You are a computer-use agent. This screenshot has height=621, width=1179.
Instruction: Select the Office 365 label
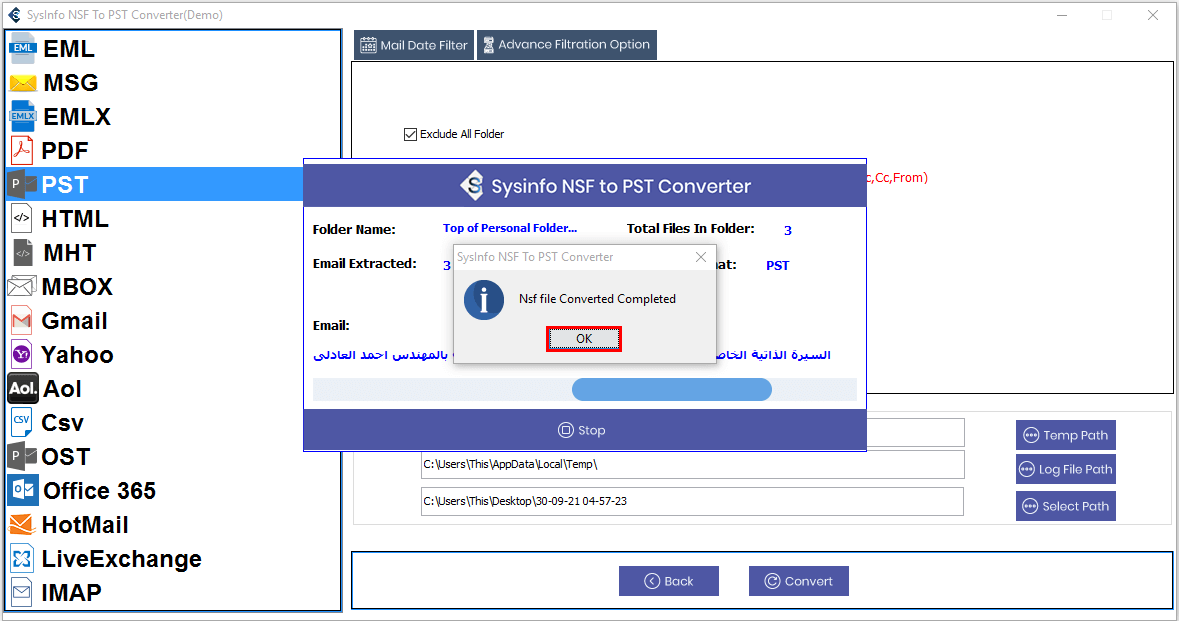[x=99, y=491]
